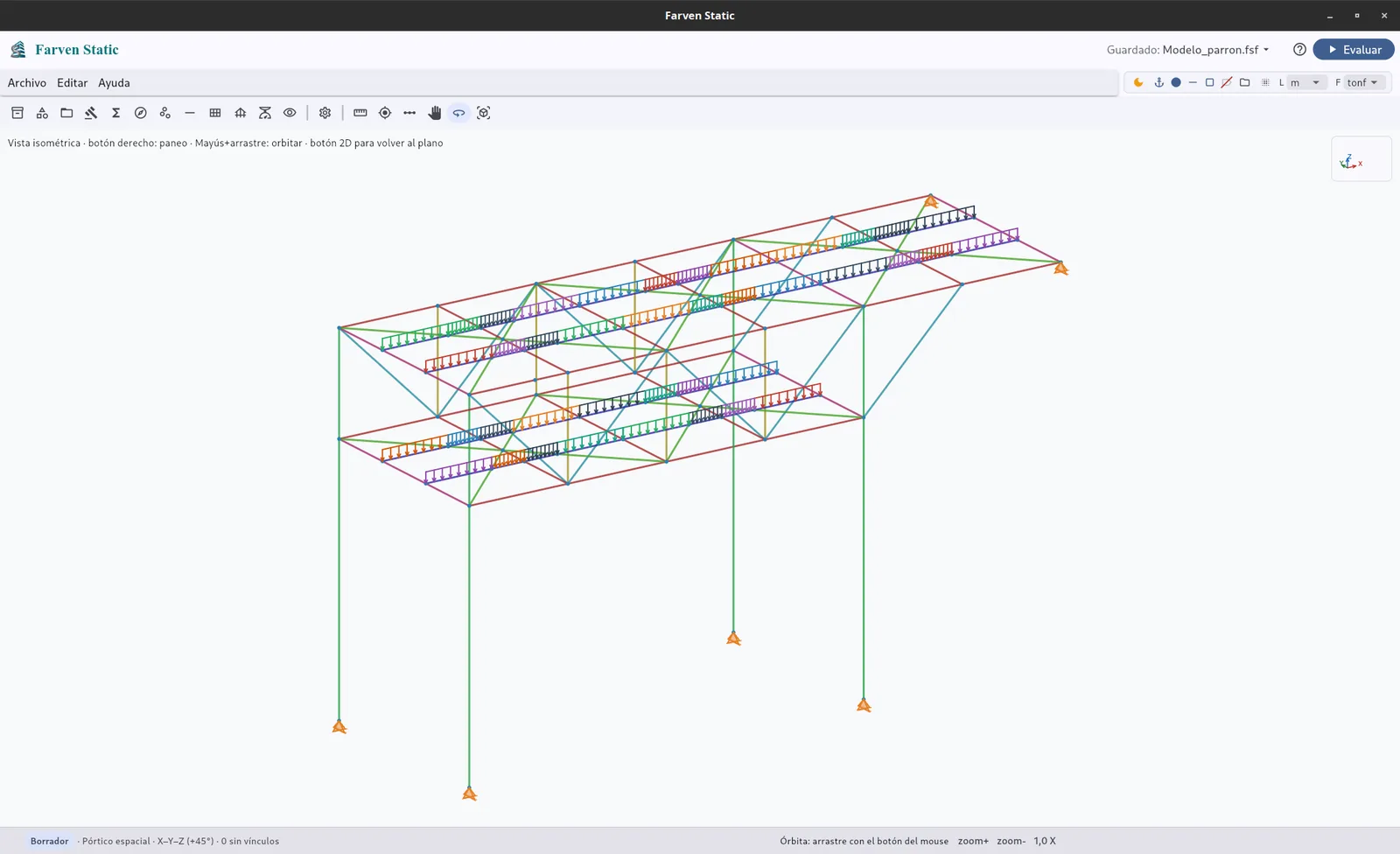Open the Archivo menu
Image resolution: width=1400 pixels, height=854 pixels.
tap(27, 83)
